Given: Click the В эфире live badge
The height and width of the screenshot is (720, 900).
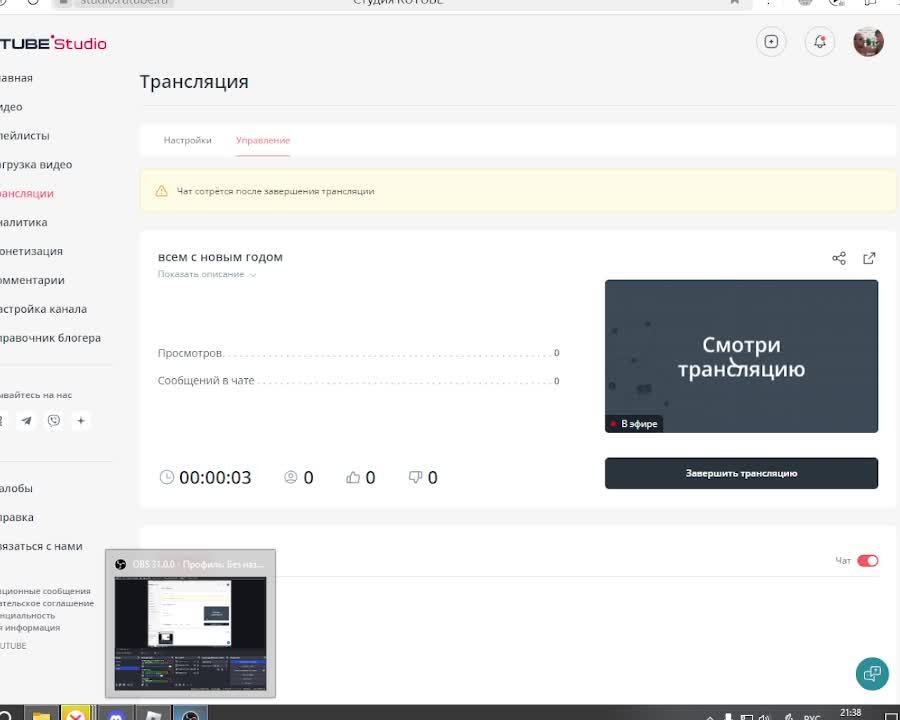Looking at the screenshot, I should pyautogui.click(x=634, y=424).
